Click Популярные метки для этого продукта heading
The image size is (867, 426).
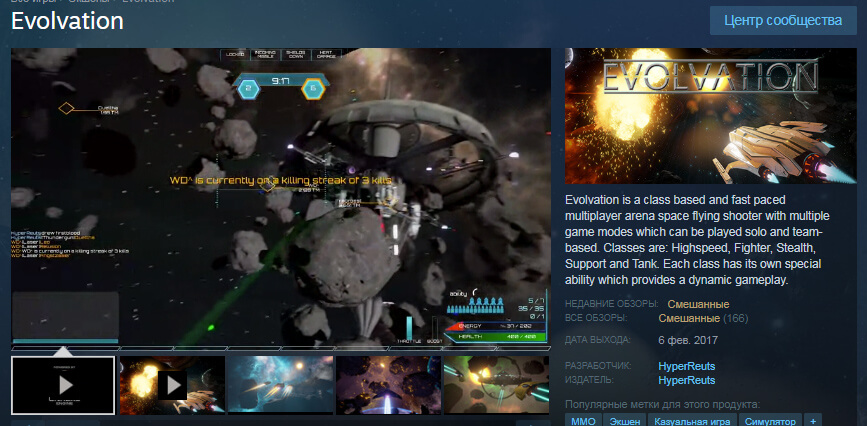coord(662,404)
